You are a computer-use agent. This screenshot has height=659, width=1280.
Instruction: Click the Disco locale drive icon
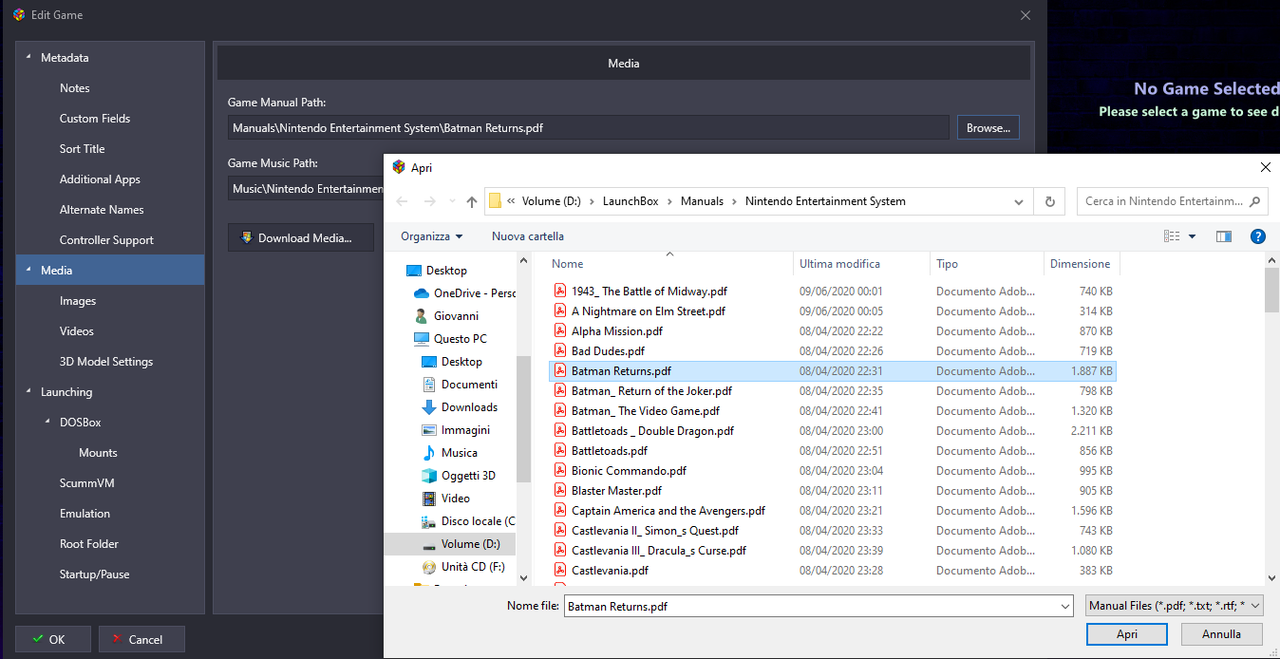point(429,521)
